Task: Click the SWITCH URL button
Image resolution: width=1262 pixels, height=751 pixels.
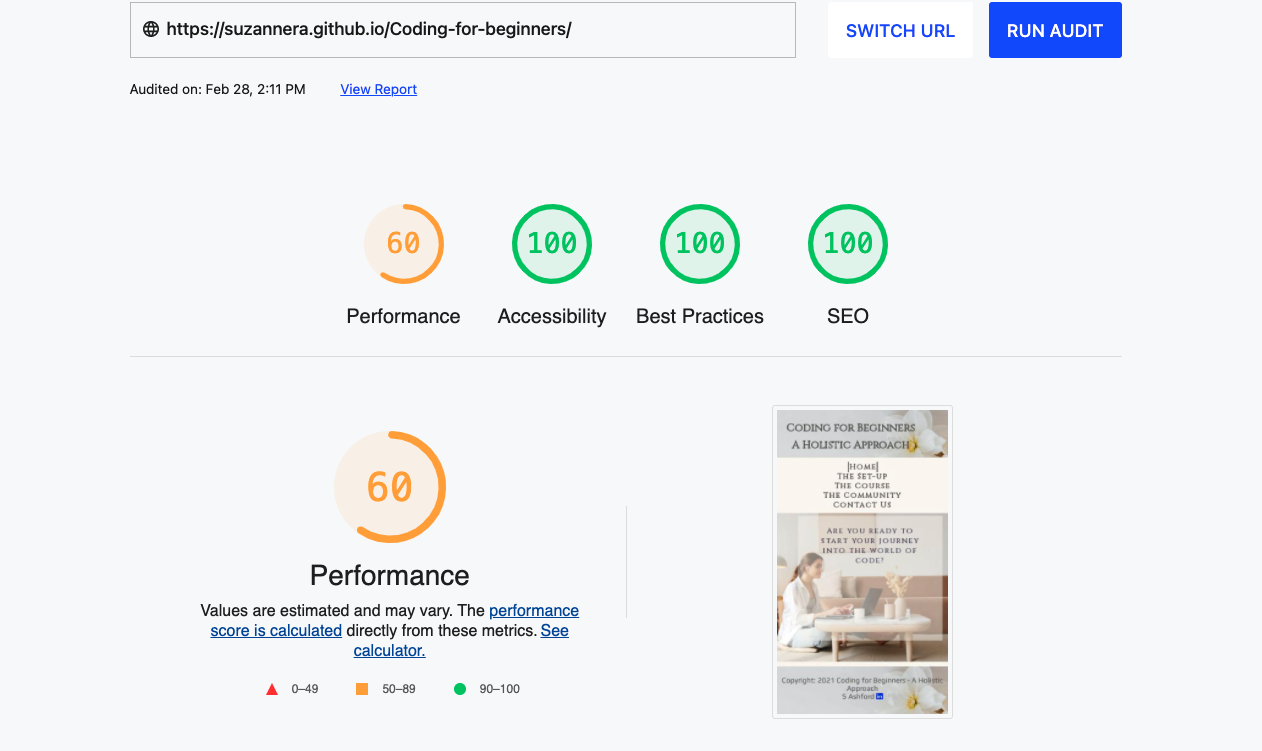Action: pyautogui.click(x=900, y=30)
